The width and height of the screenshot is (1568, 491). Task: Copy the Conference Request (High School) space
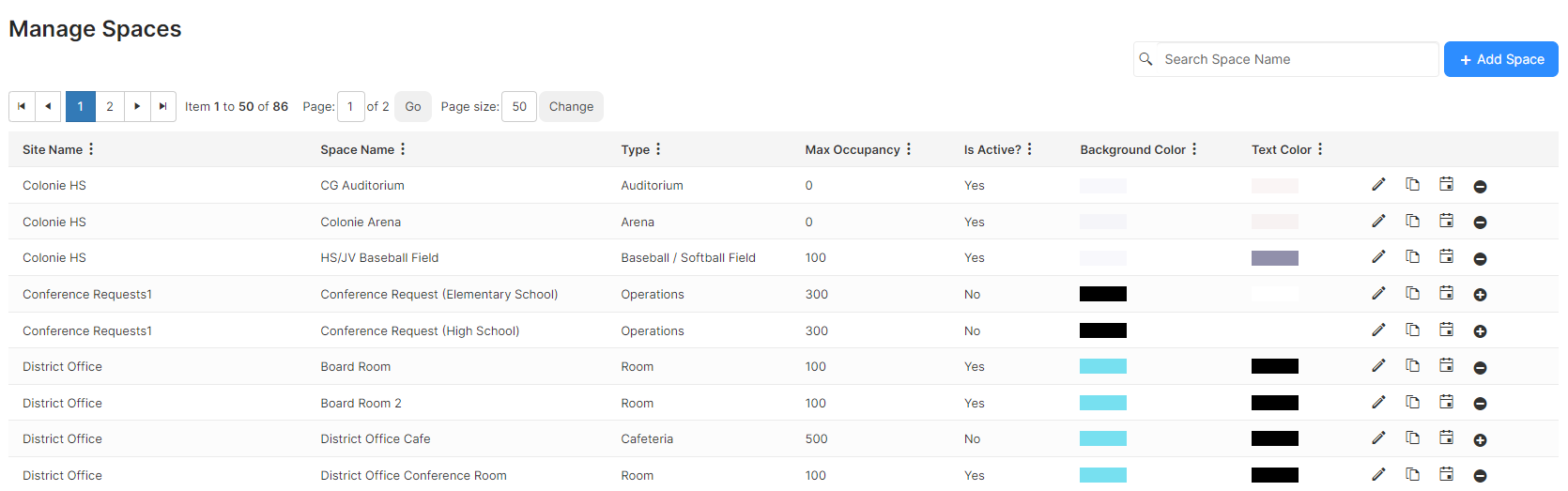(x=1412, y=330)
